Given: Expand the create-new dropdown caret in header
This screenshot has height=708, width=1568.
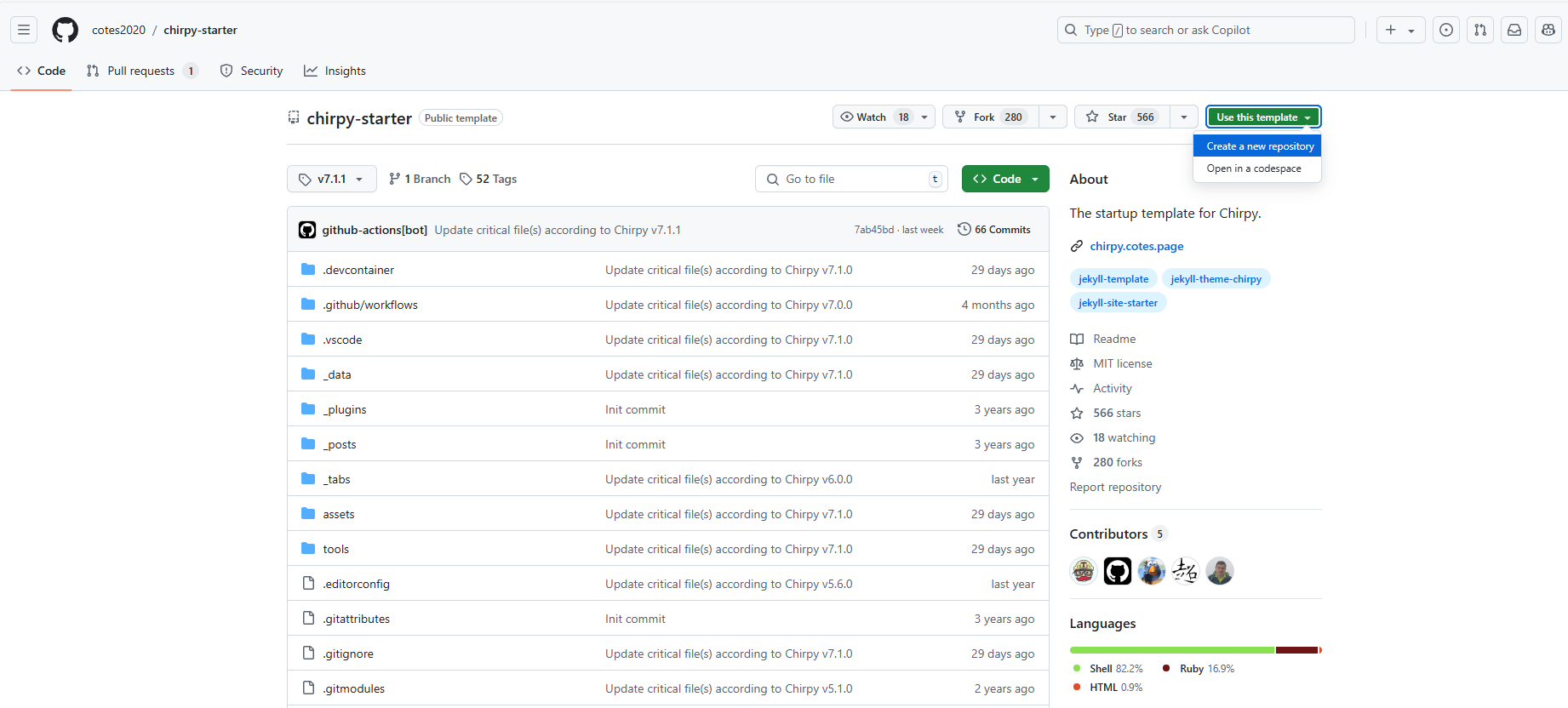Looking at the screenshot, I should 1411,31.
